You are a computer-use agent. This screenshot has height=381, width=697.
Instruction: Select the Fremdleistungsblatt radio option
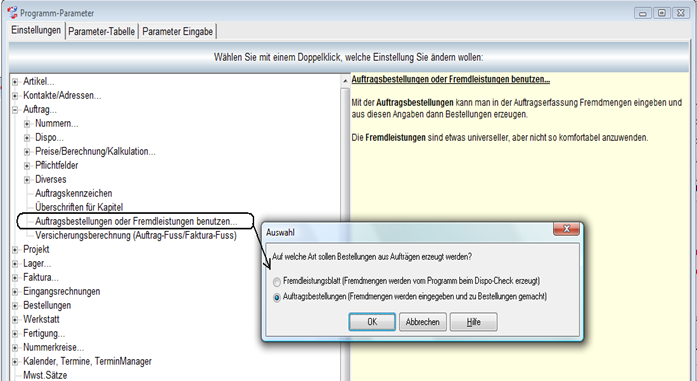[277, 282]
